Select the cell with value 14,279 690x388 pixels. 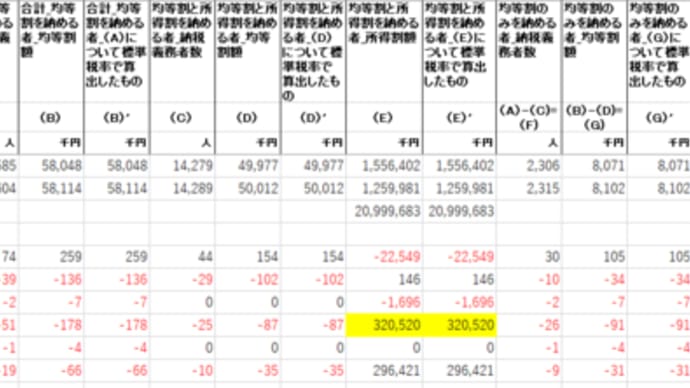pos(182,166)
